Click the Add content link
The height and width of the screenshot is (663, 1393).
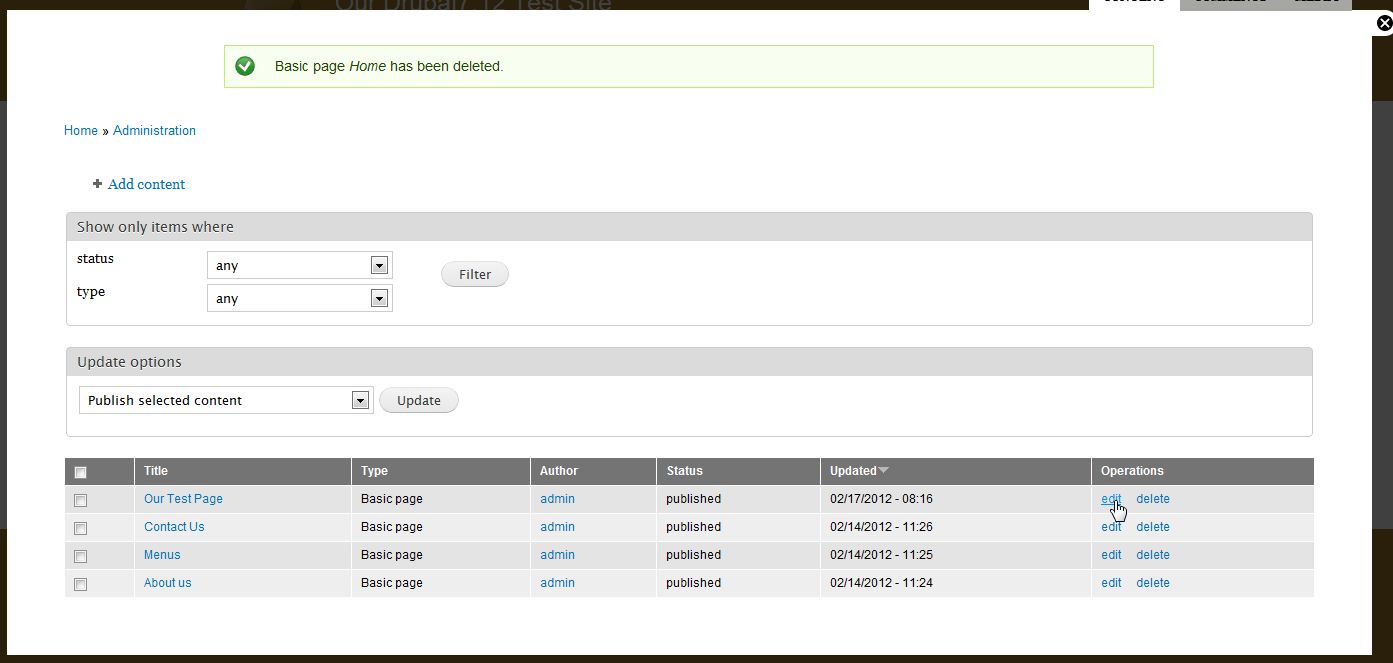point(146,184)
